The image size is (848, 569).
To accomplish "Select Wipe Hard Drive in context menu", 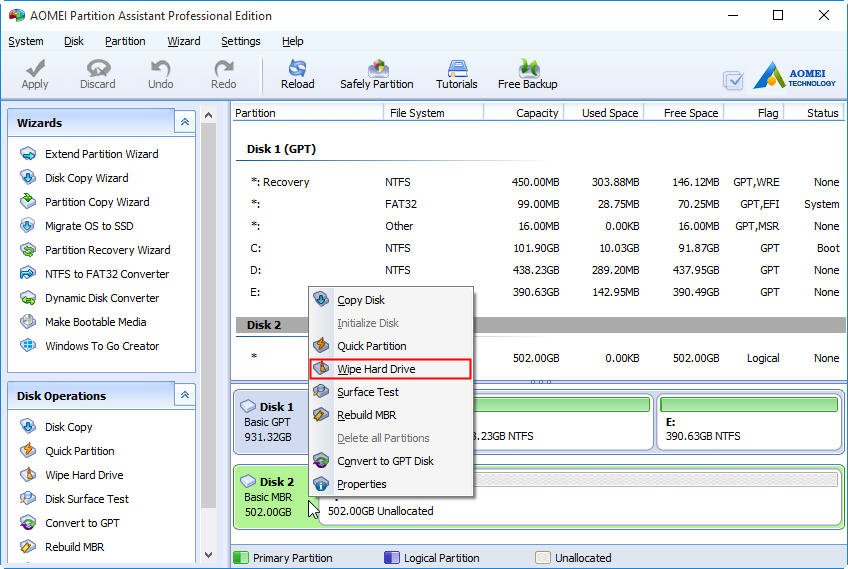I will click(x=390, y=369).
